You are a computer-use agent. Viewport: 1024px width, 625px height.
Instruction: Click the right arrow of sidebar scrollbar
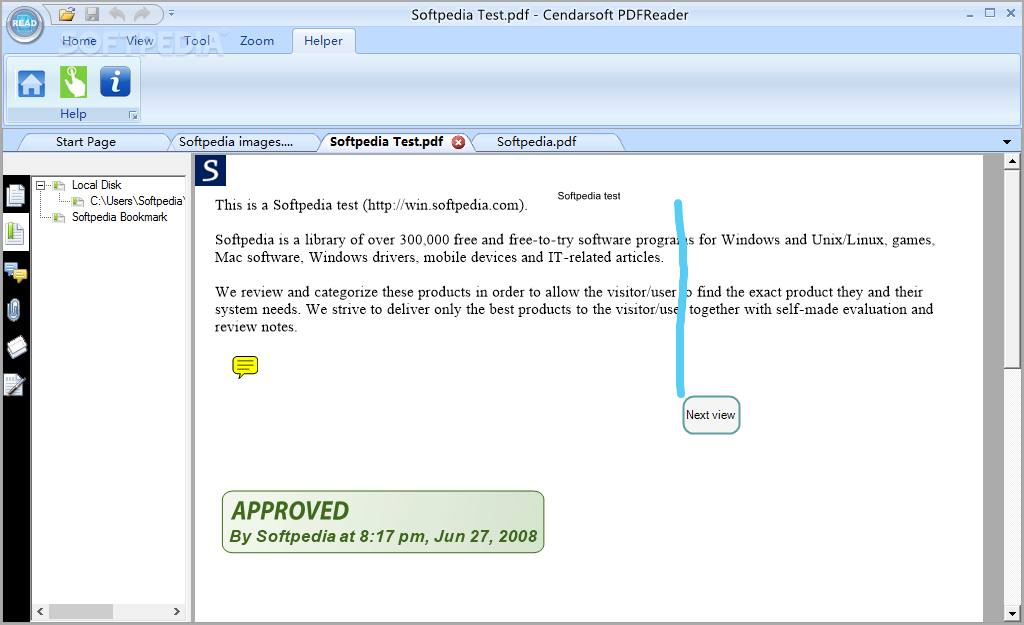(176, 612)
